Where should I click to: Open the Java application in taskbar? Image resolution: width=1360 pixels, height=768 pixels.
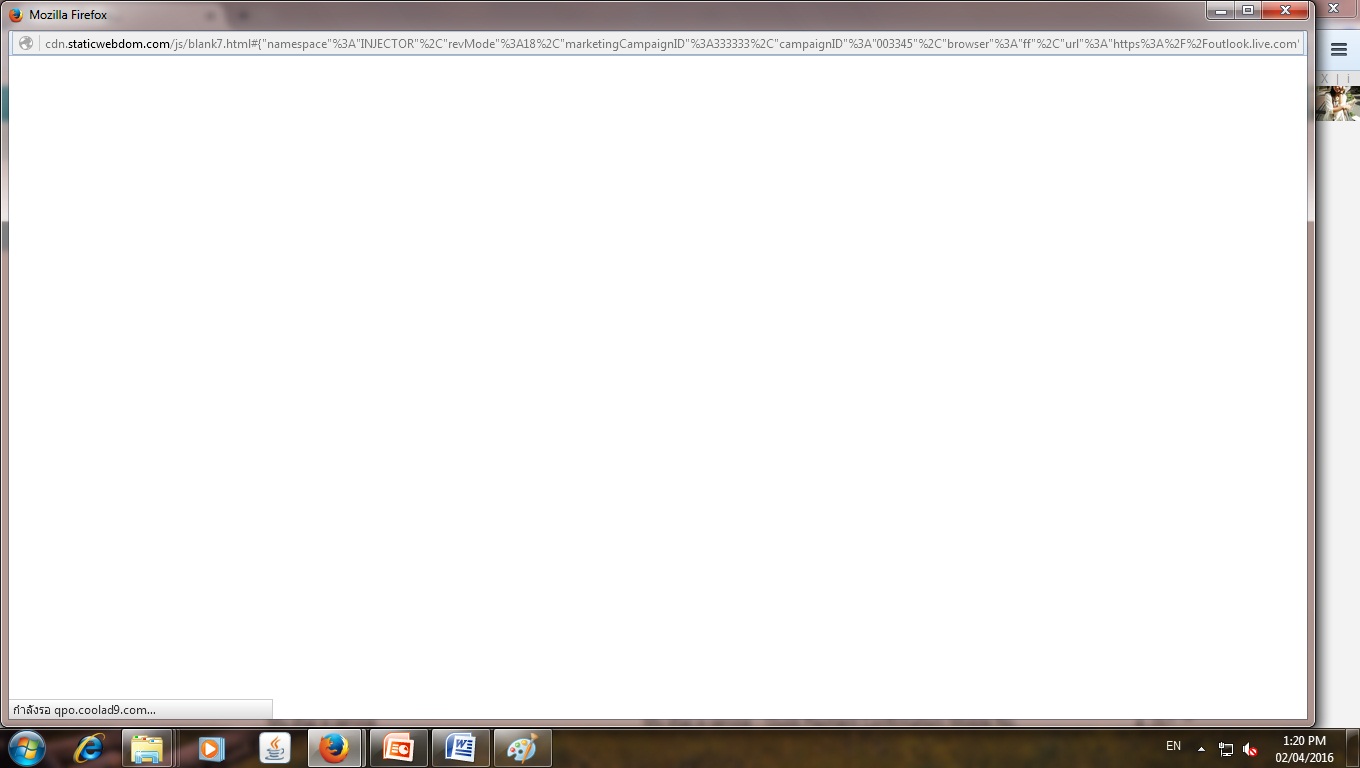click(x=274, y=748)
